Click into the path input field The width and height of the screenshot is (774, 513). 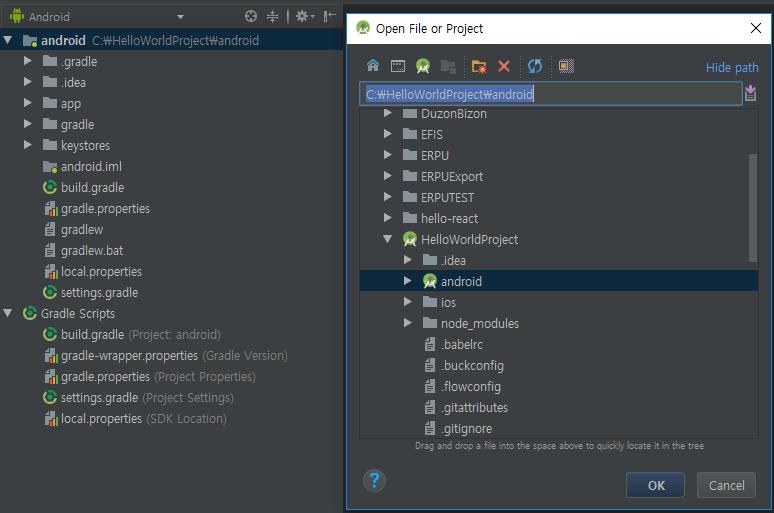coord(551,94)
